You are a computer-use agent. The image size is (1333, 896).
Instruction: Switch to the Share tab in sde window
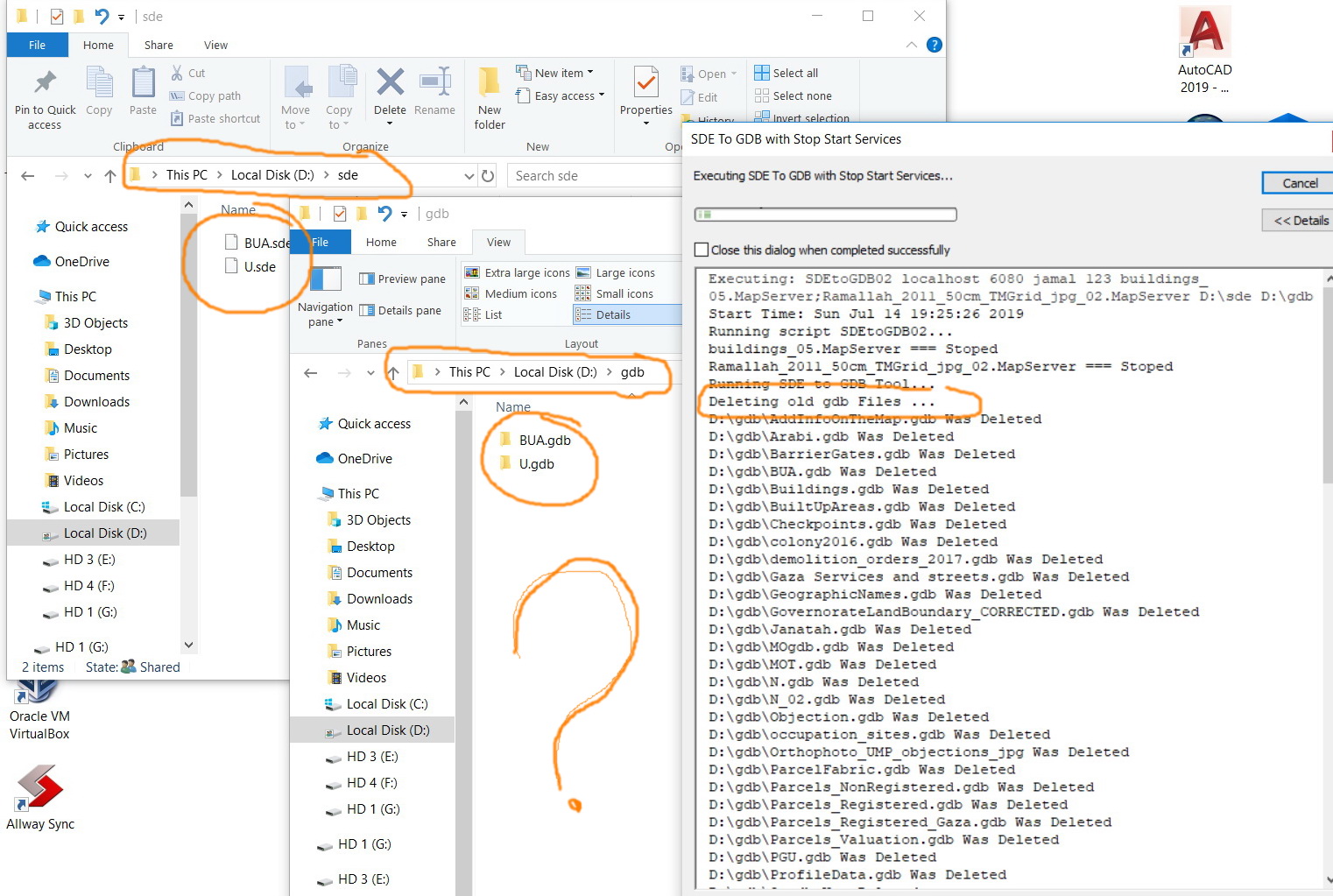click(x=159, y=46)
